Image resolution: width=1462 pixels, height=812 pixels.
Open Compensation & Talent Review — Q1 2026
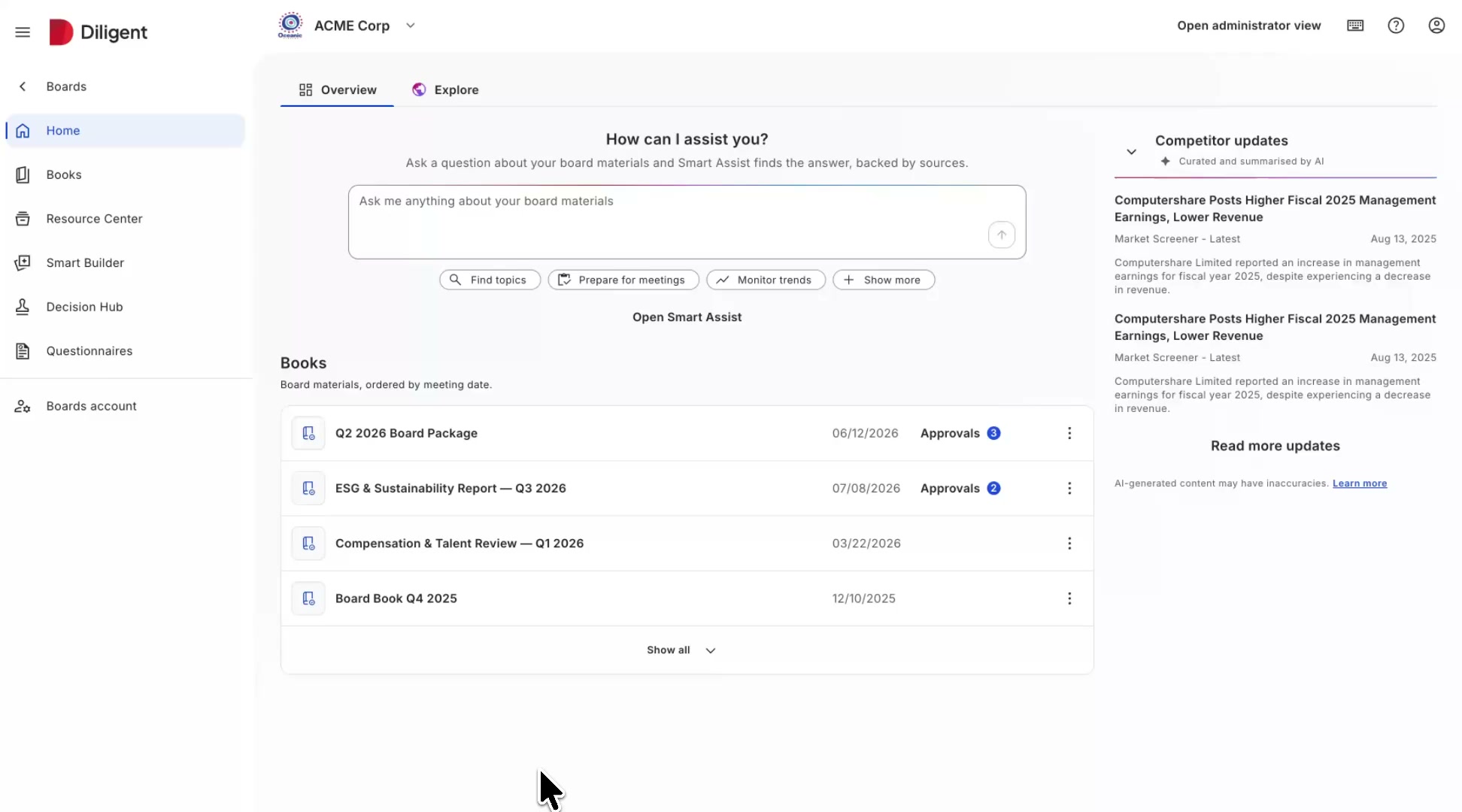point(460,544)
